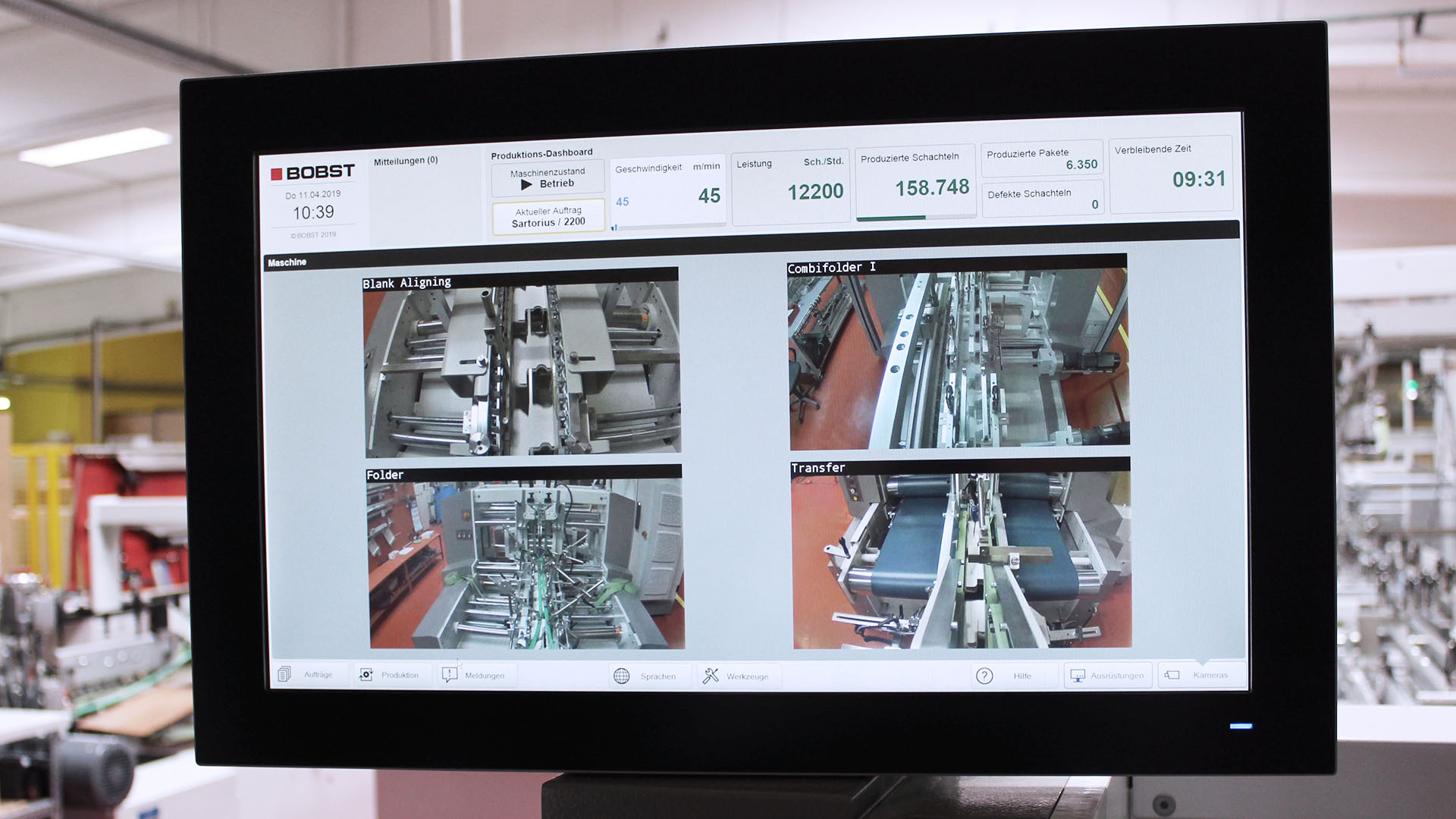Click the Kameras camera icon
1456x819 pixels.
(1172, 674)
